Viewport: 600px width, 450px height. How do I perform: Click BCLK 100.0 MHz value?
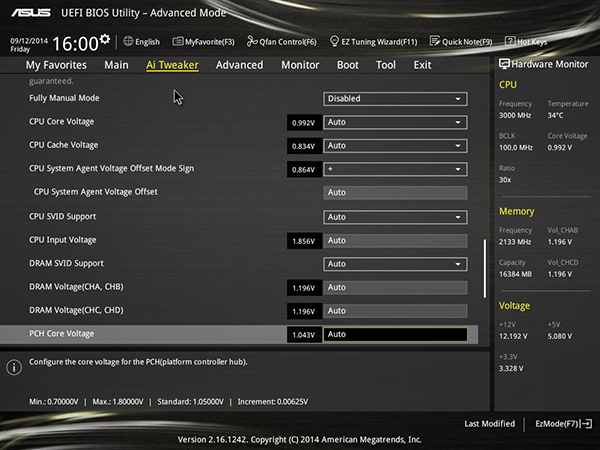516,147
